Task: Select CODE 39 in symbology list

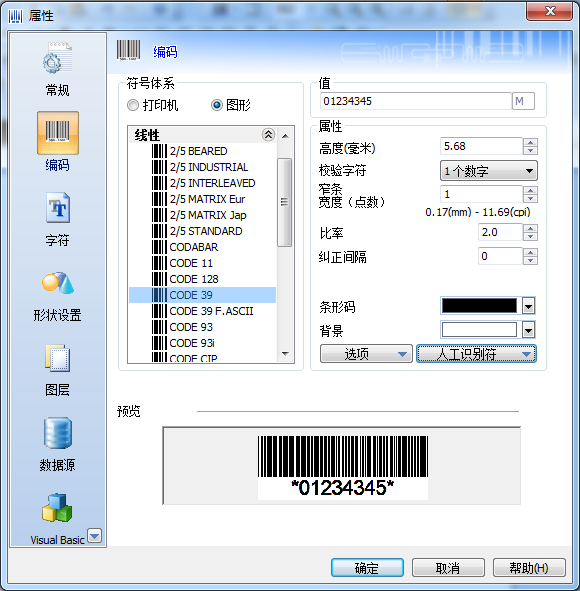Action: point(202,295)
